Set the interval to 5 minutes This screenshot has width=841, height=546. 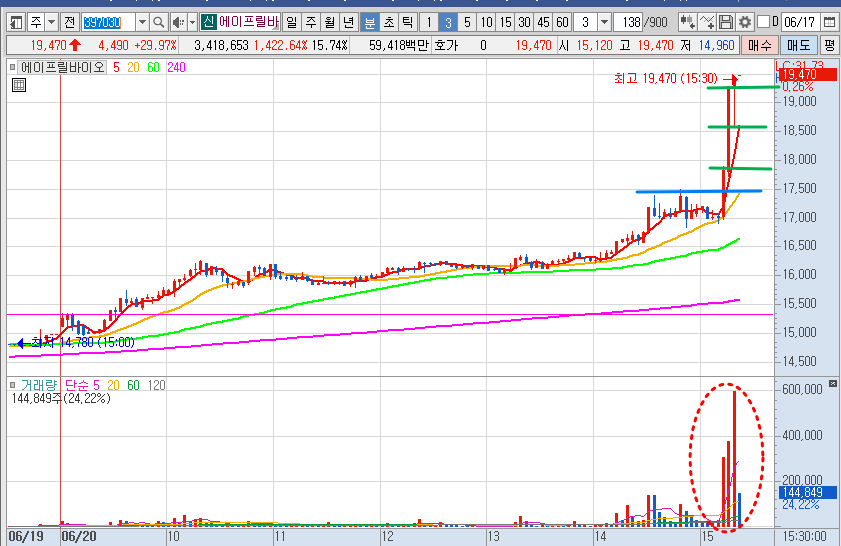click(467, 23)
